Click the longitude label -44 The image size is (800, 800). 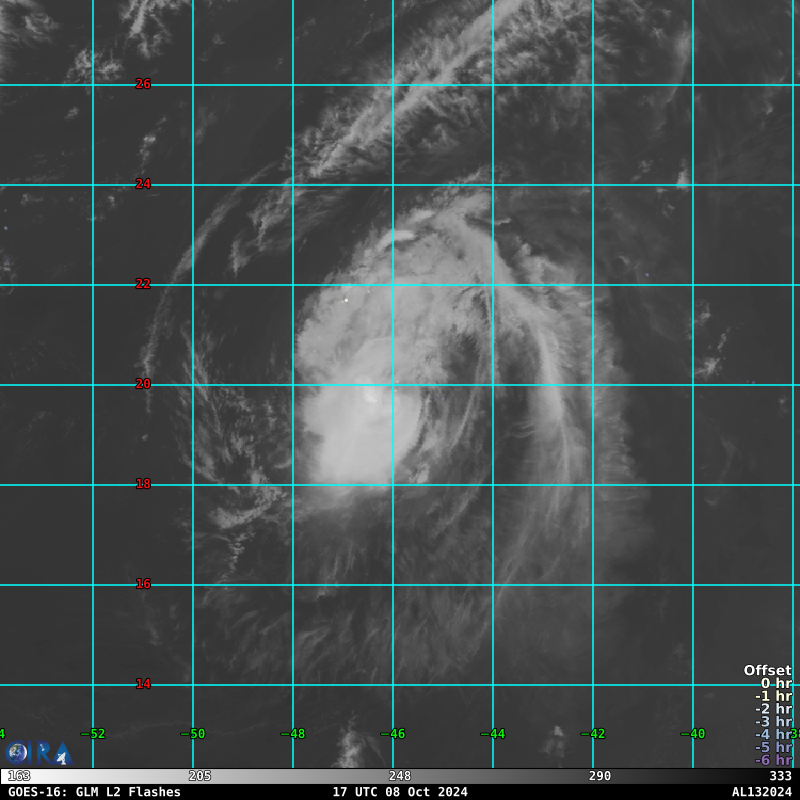pos(493,734)
